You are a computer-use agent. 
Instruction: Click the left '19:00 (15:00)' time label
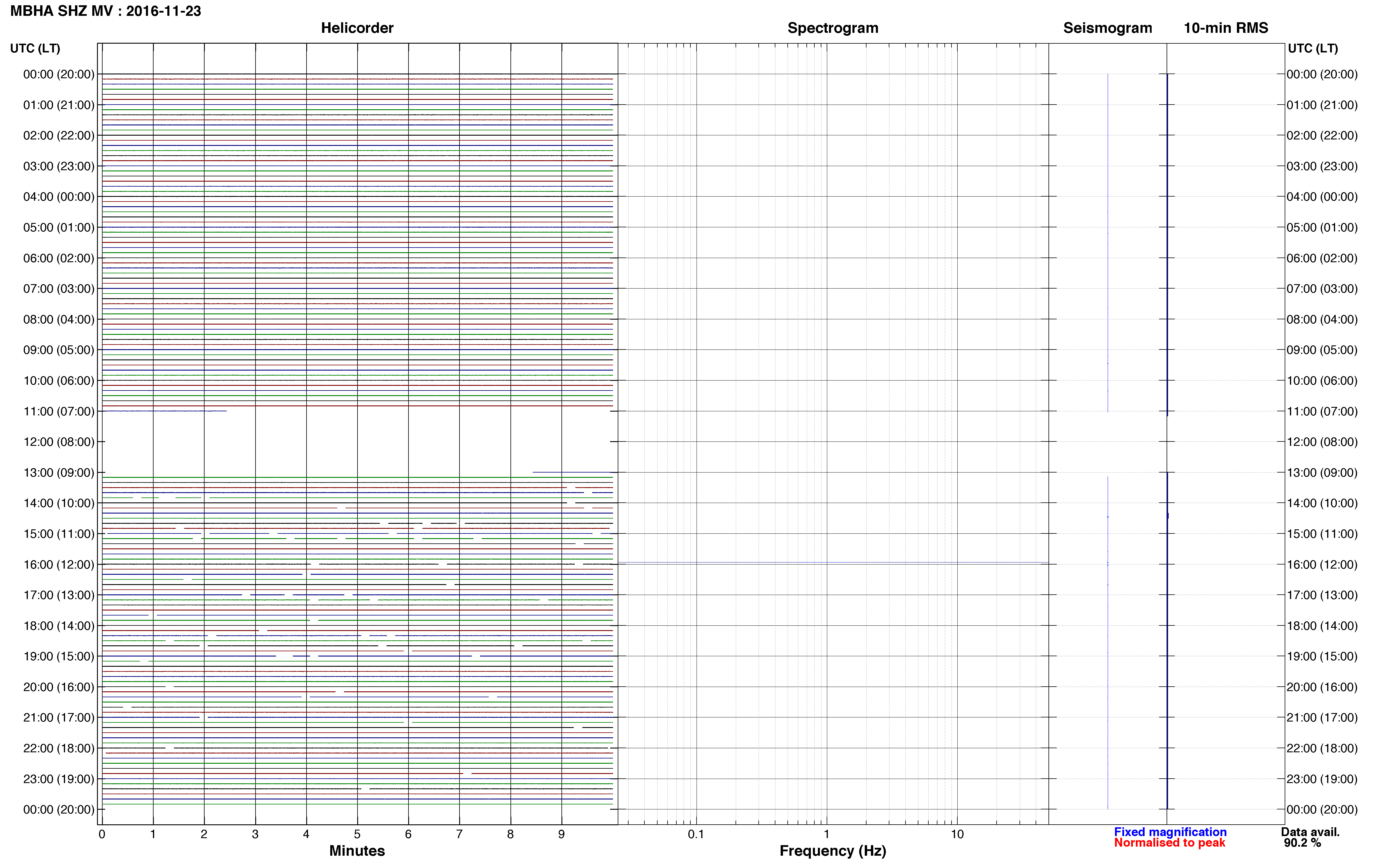tap(59, 657)
